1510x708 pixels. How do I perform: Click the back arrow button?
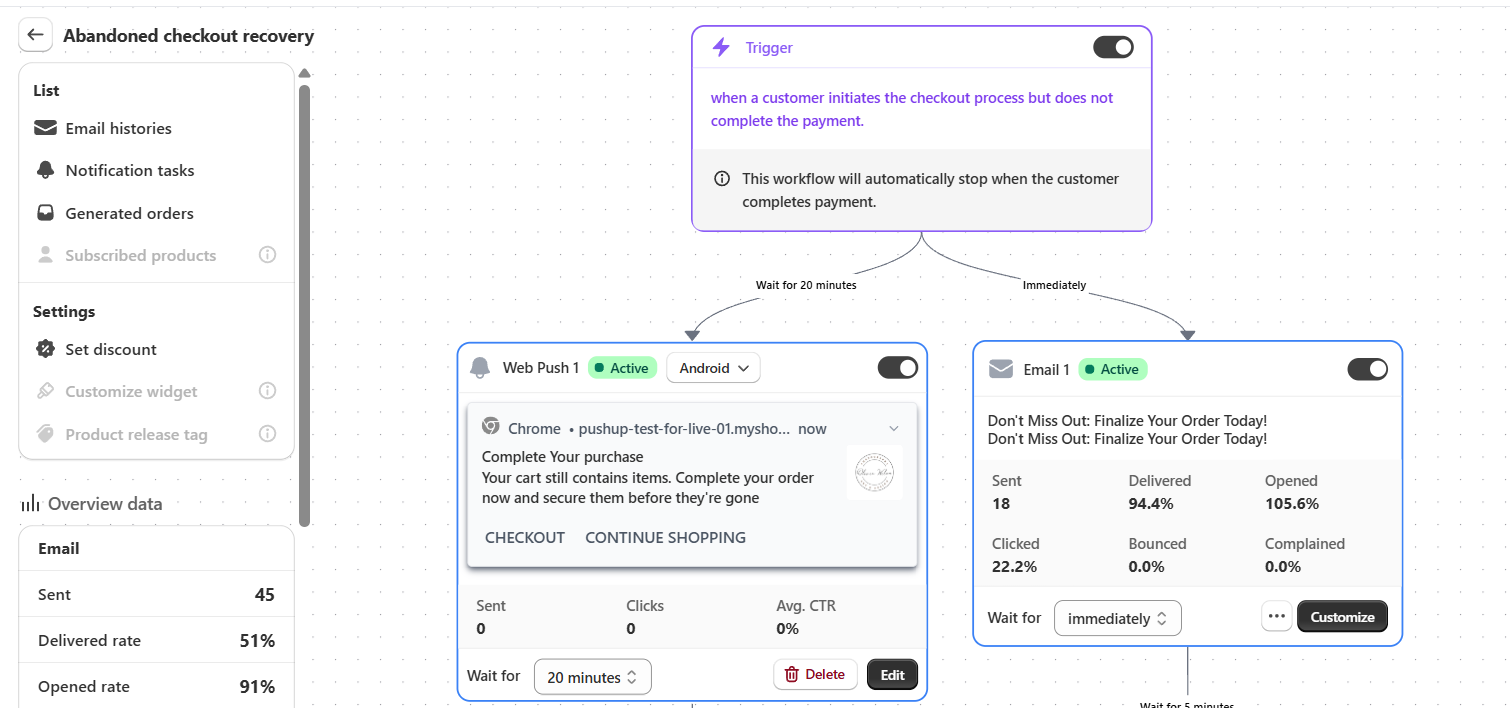[36, 35]
